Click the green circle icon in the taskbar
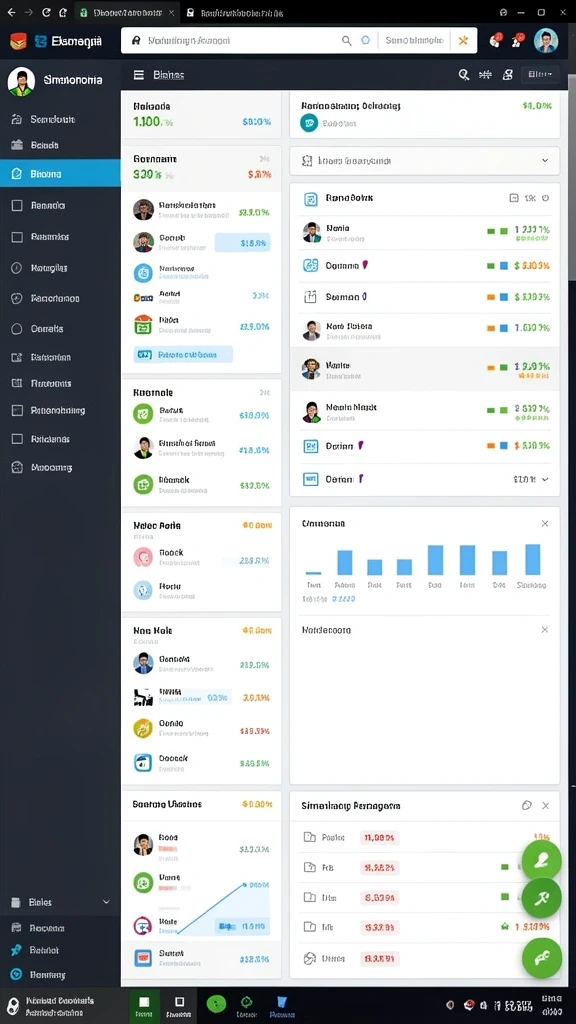576x1024 pixels. (x=216, y=1002)
